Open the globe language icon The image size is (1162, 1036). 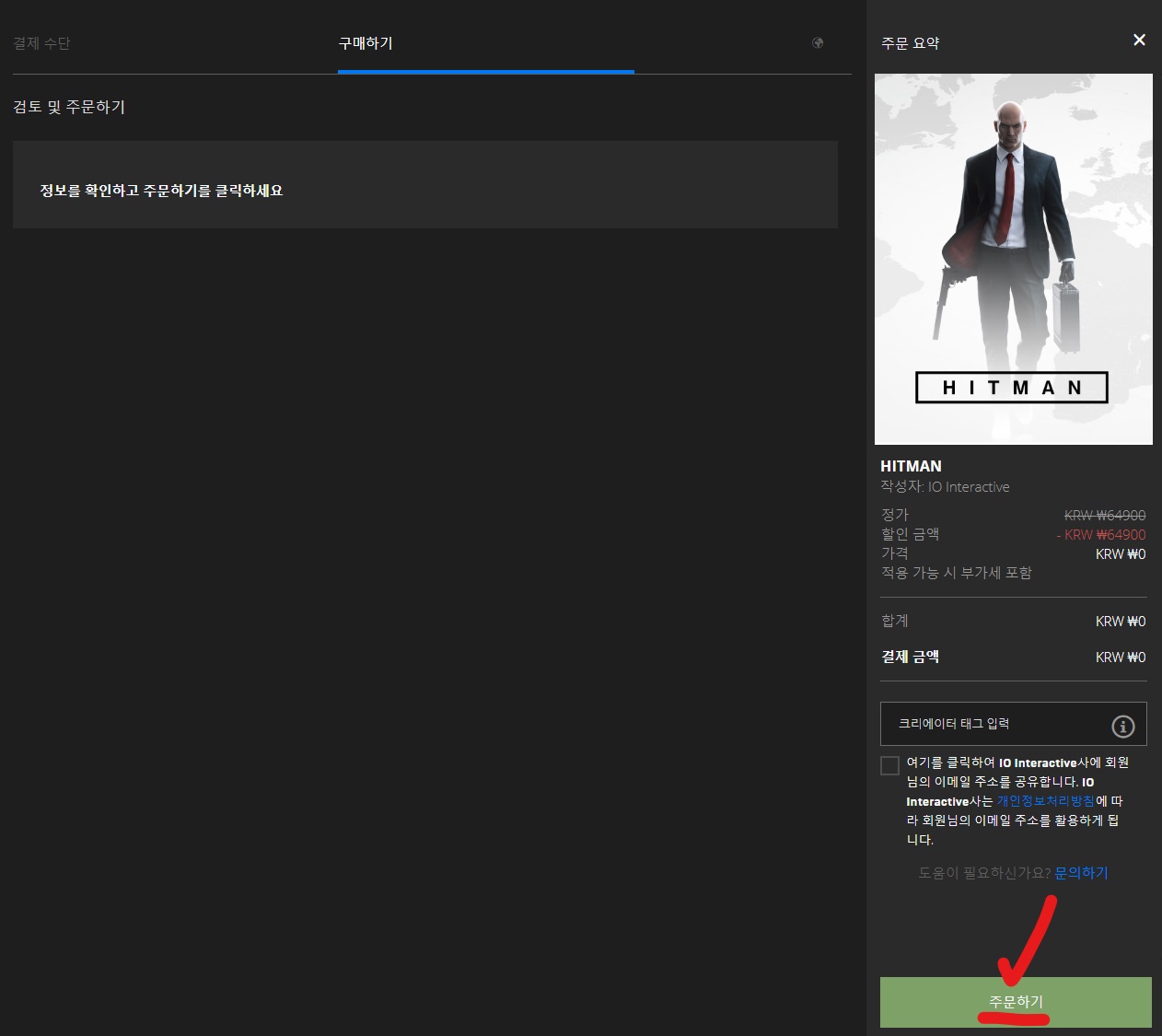click(818, 43)
